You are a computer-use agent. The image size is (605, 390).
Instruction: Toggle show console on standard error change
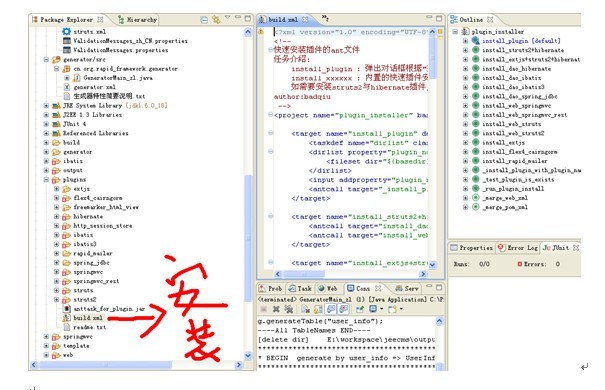pos(343,309)
